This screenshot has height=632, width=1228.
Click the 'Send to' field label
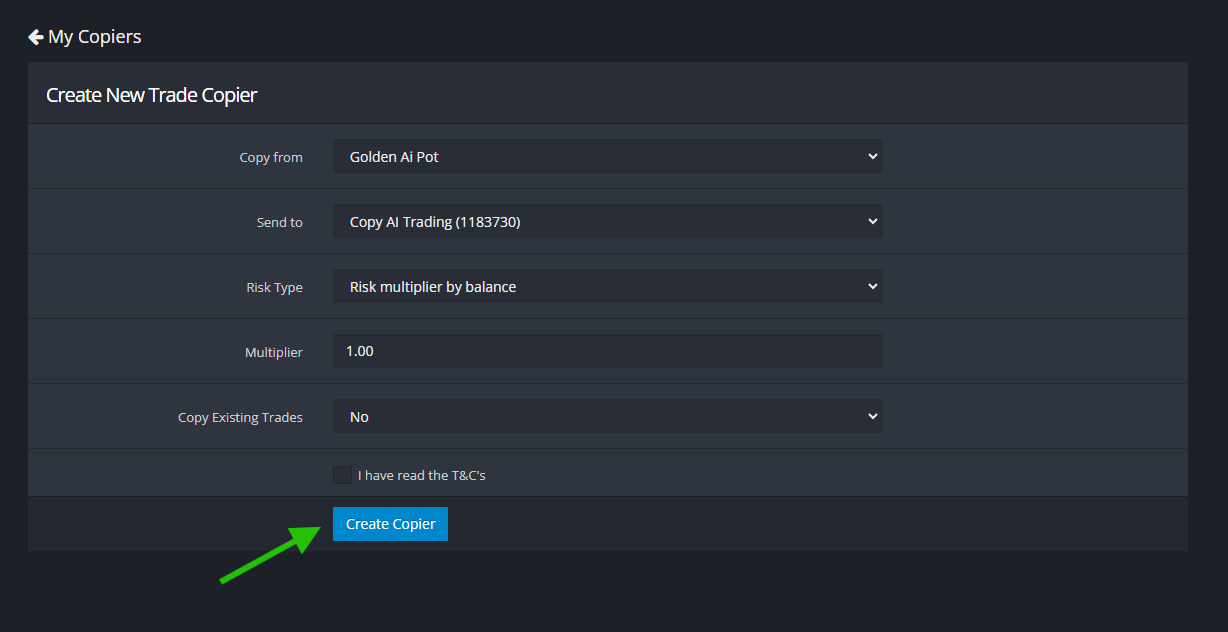point(279,223)
